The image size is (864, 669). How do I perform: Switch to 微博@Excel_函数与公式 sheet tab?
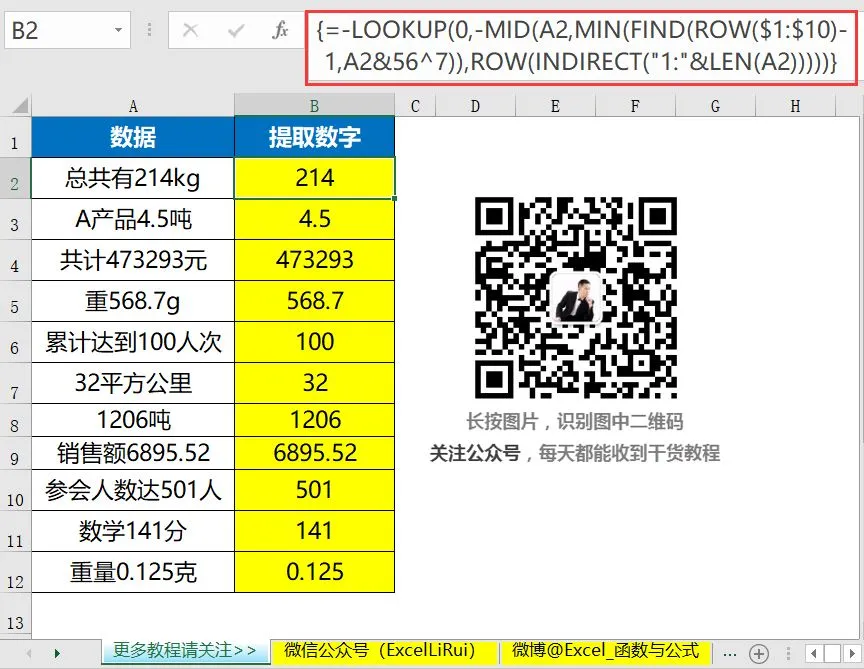pos(605,651)
